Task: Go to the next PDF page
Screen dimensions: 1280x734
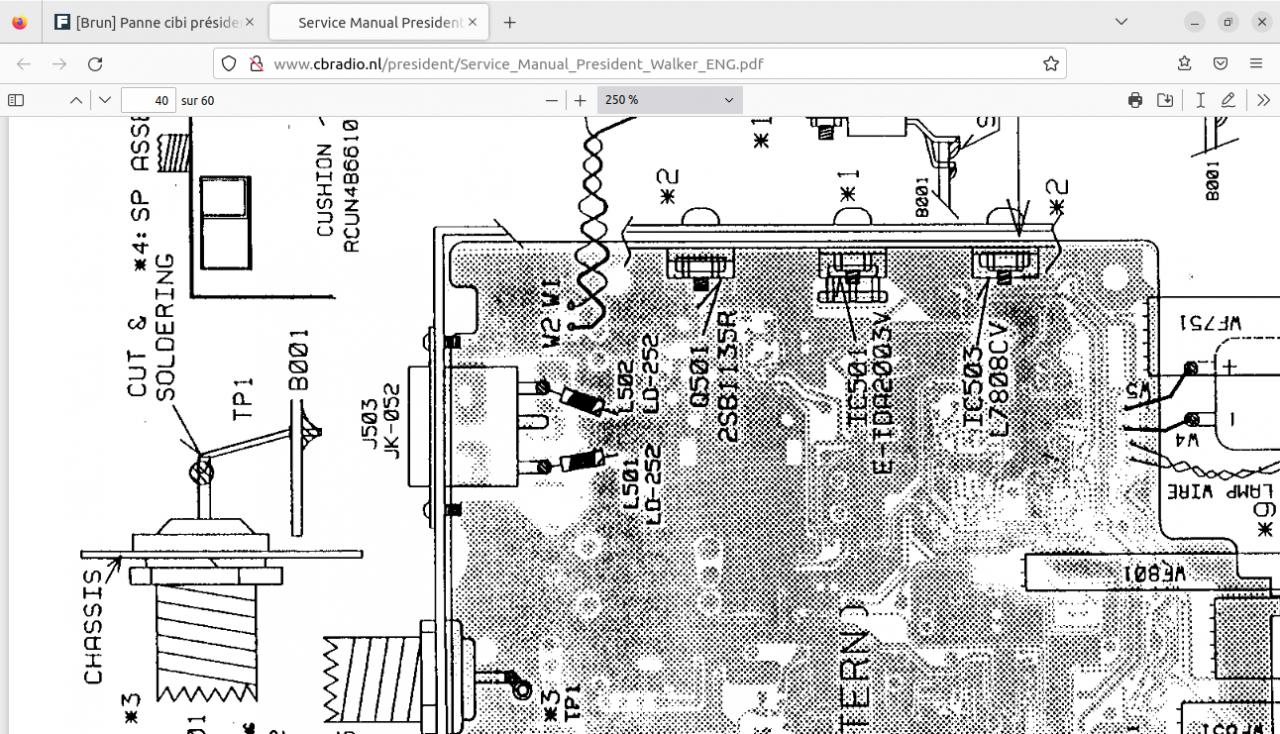Action: pyautogui.click(x=105, y=100)
